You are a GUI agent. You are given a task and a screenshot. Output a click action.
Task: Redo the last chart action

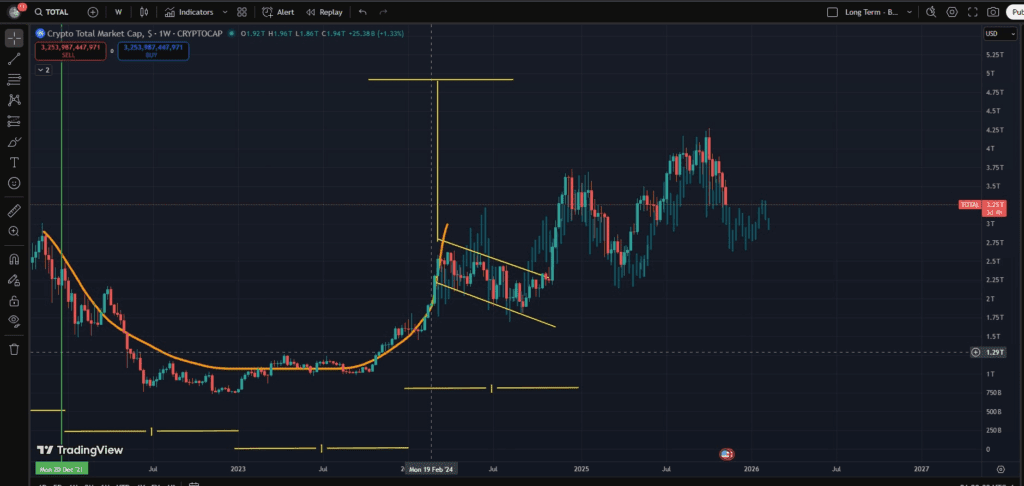coord(383,12)
